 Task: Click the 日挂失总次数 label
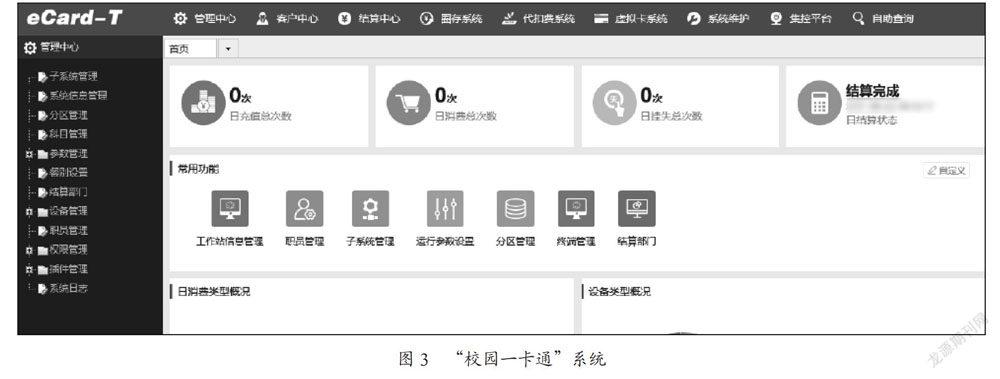671,116
